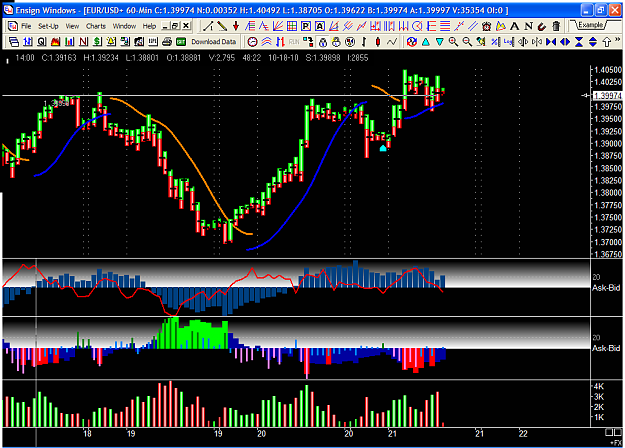Toggle the percent scale button
The width and height of the screenshot is (625, 448).
click(495, 41)
